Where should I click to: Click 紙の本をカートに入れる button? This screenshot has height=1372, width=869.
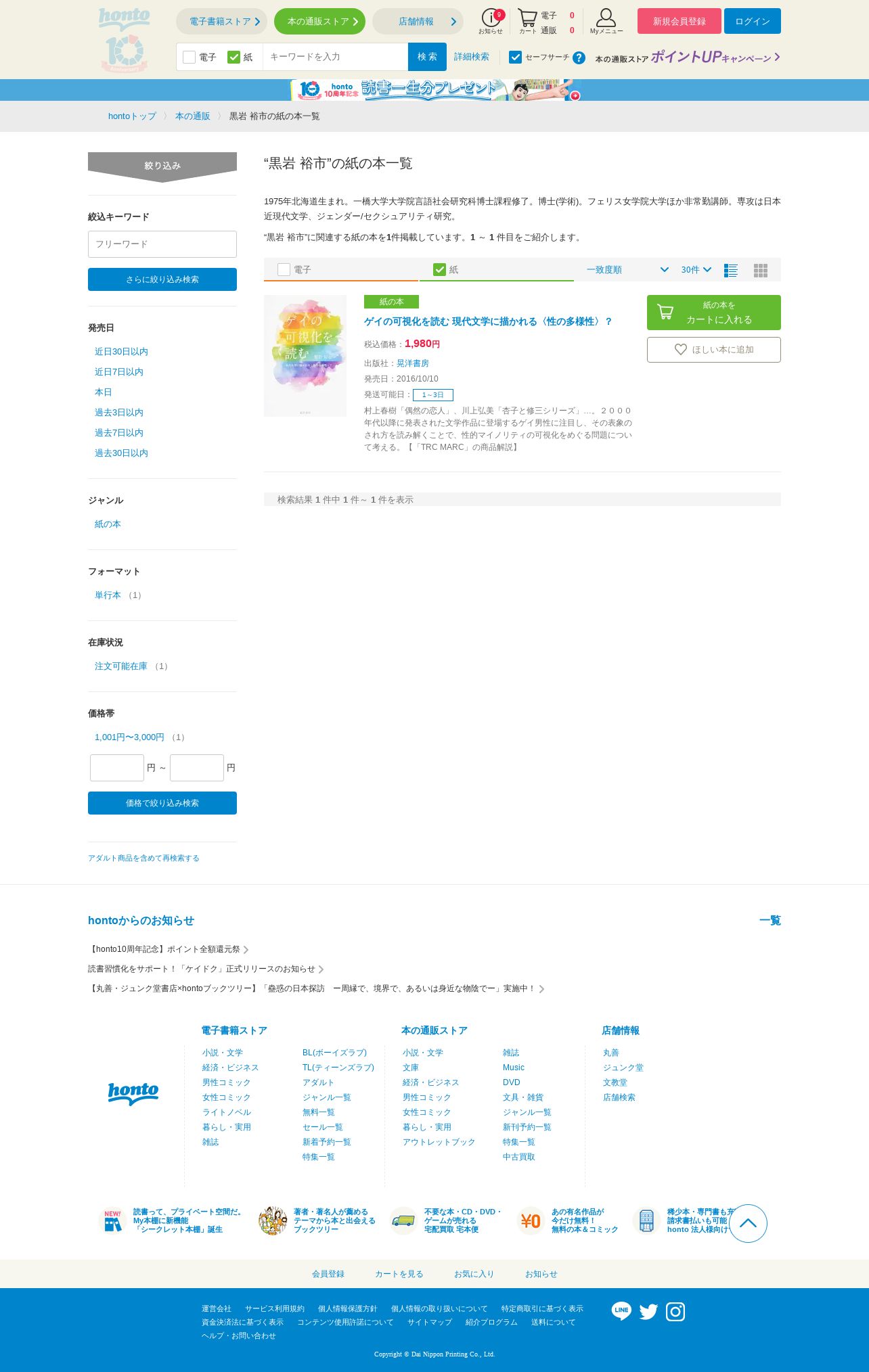coord(714,313)
